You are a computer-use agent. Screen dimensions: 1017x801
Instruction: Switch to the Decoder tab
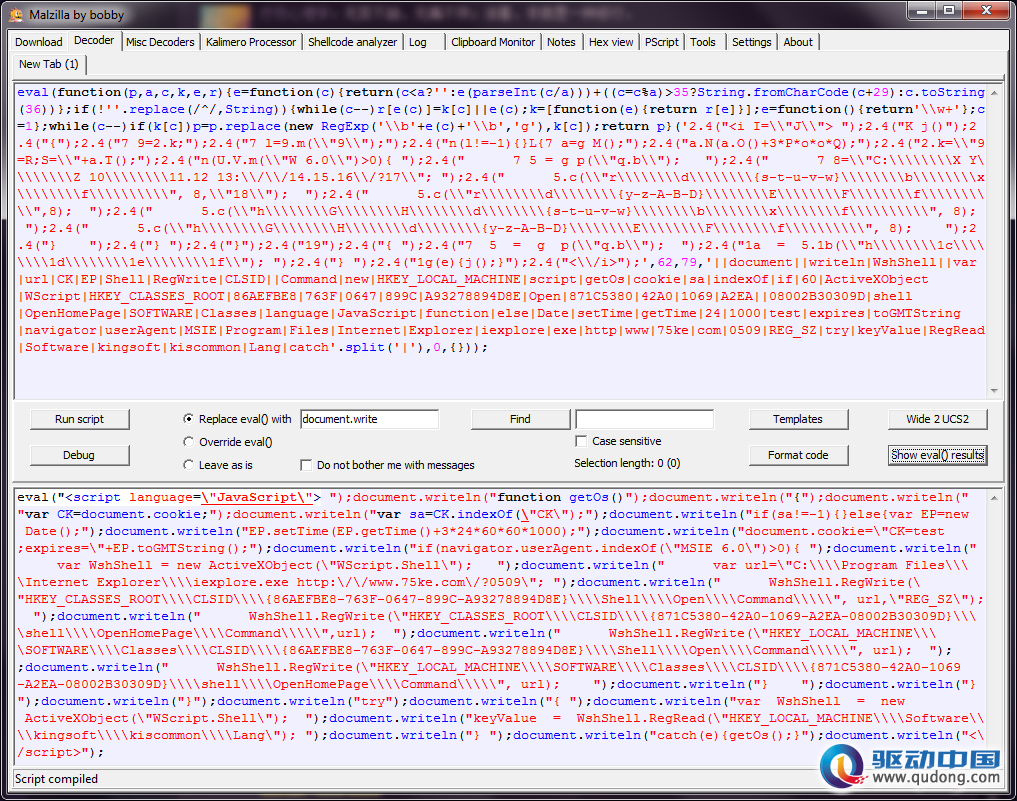point(94,40)
